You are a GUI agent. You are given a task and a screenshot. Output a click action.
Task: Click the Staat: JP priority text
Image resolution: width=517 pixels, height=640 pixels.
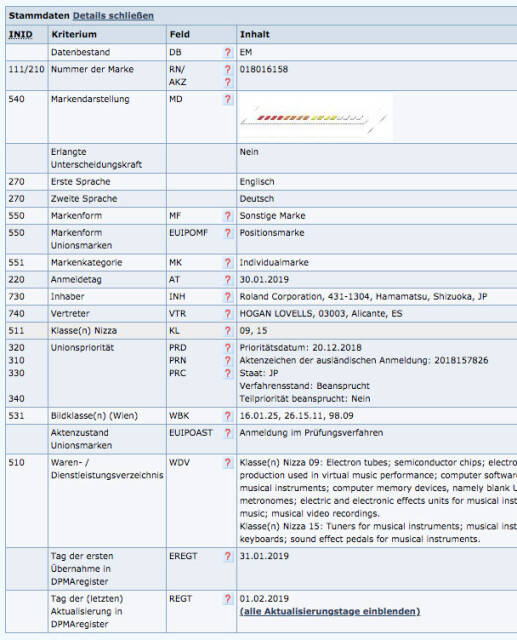pos(259,373)
